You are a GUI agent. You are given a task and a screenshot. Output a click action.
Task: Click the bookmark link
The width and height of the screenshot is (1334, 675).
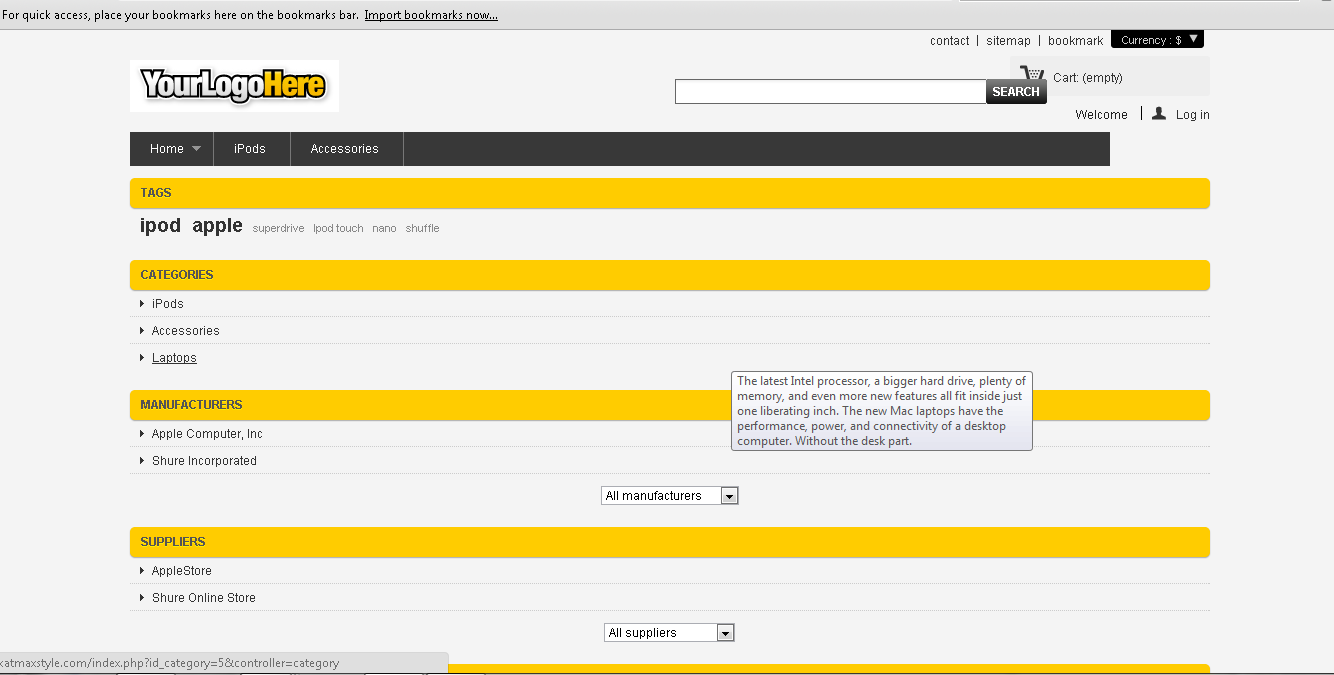click(x=1076, y=41)
